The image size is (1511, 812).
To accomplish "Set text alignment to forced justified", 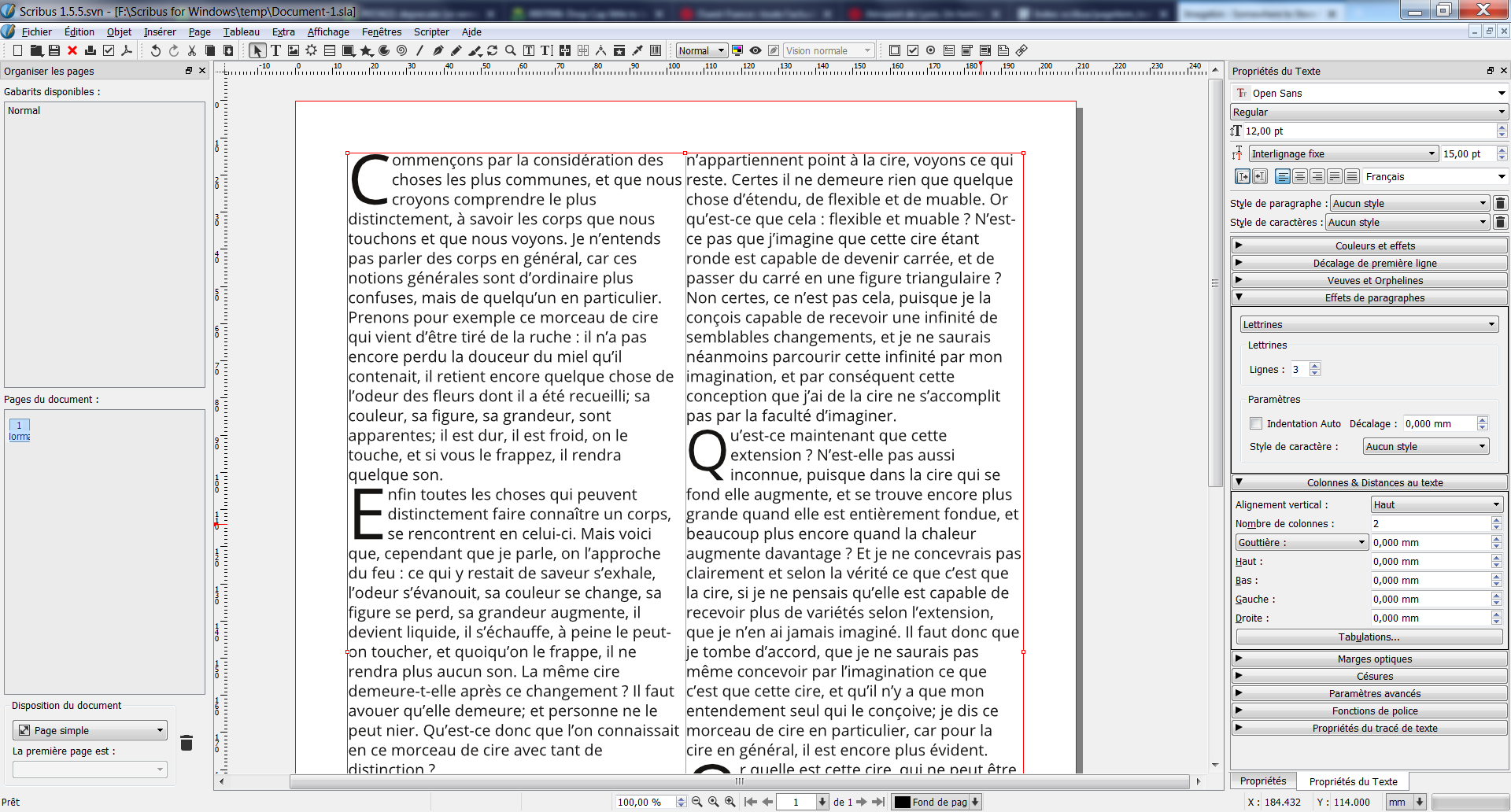I will pos(1352,176).
